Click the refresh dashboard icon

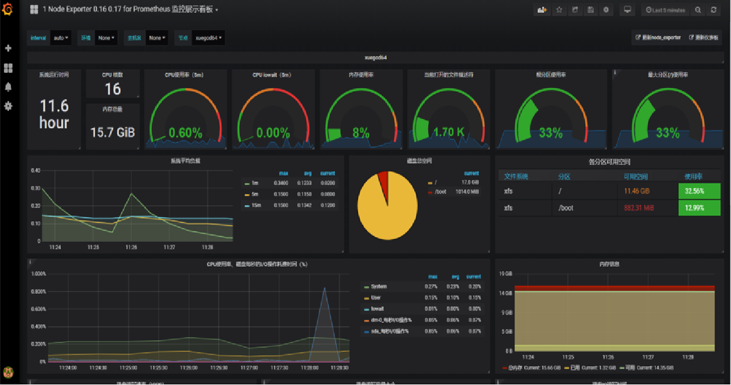tap(713, 10)
